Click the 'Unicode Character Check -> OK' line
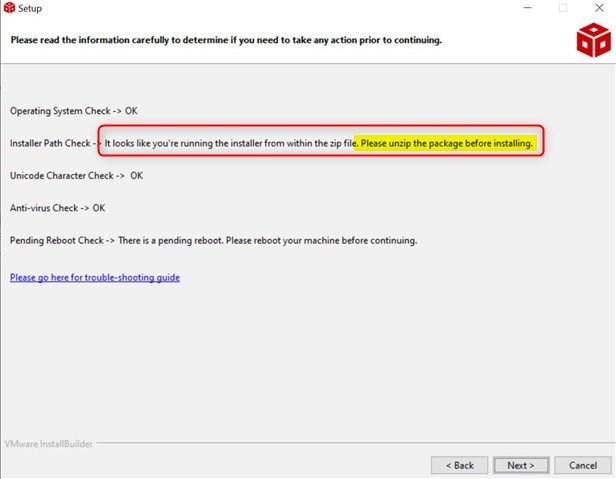616x479 pixels. coord(76,176)
